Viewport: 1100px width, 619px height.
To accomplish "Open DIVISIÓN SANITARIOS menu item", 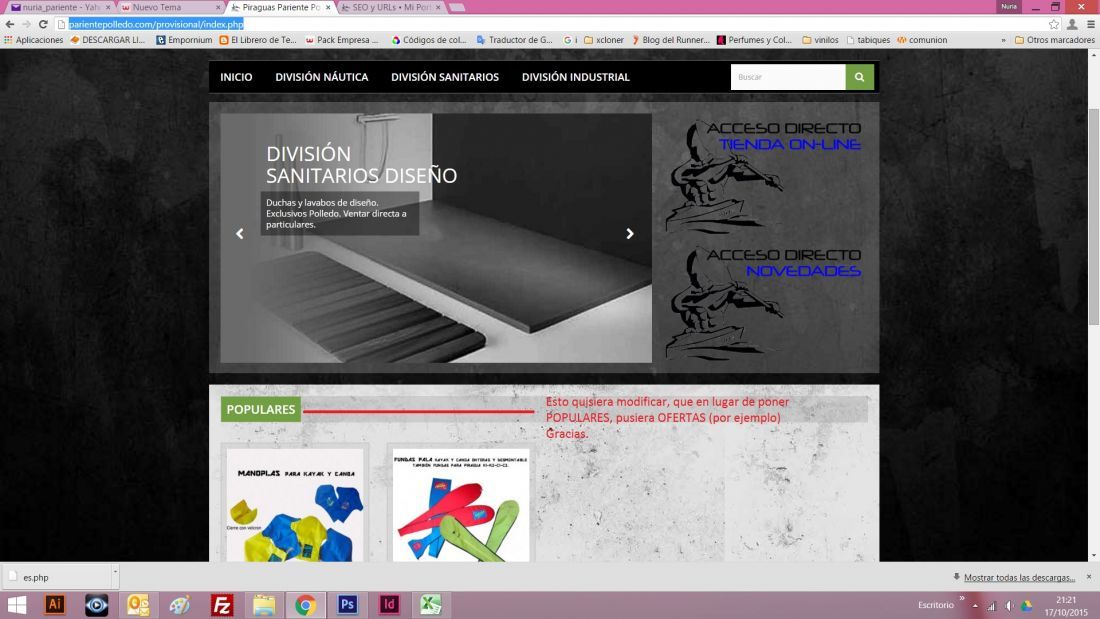I will pyautogui.click(x=445, y=77).
